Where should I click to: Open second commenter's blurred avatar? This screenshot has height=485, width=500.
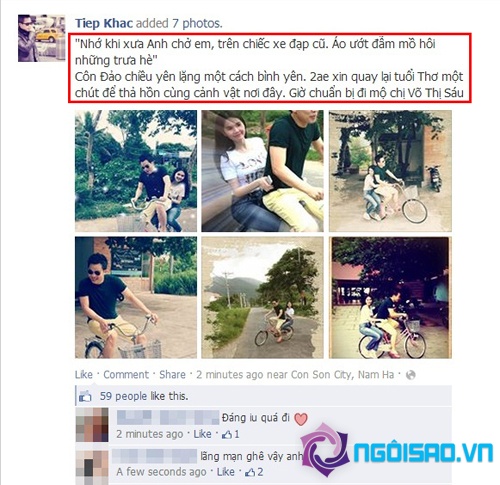[x=92, y=465]
